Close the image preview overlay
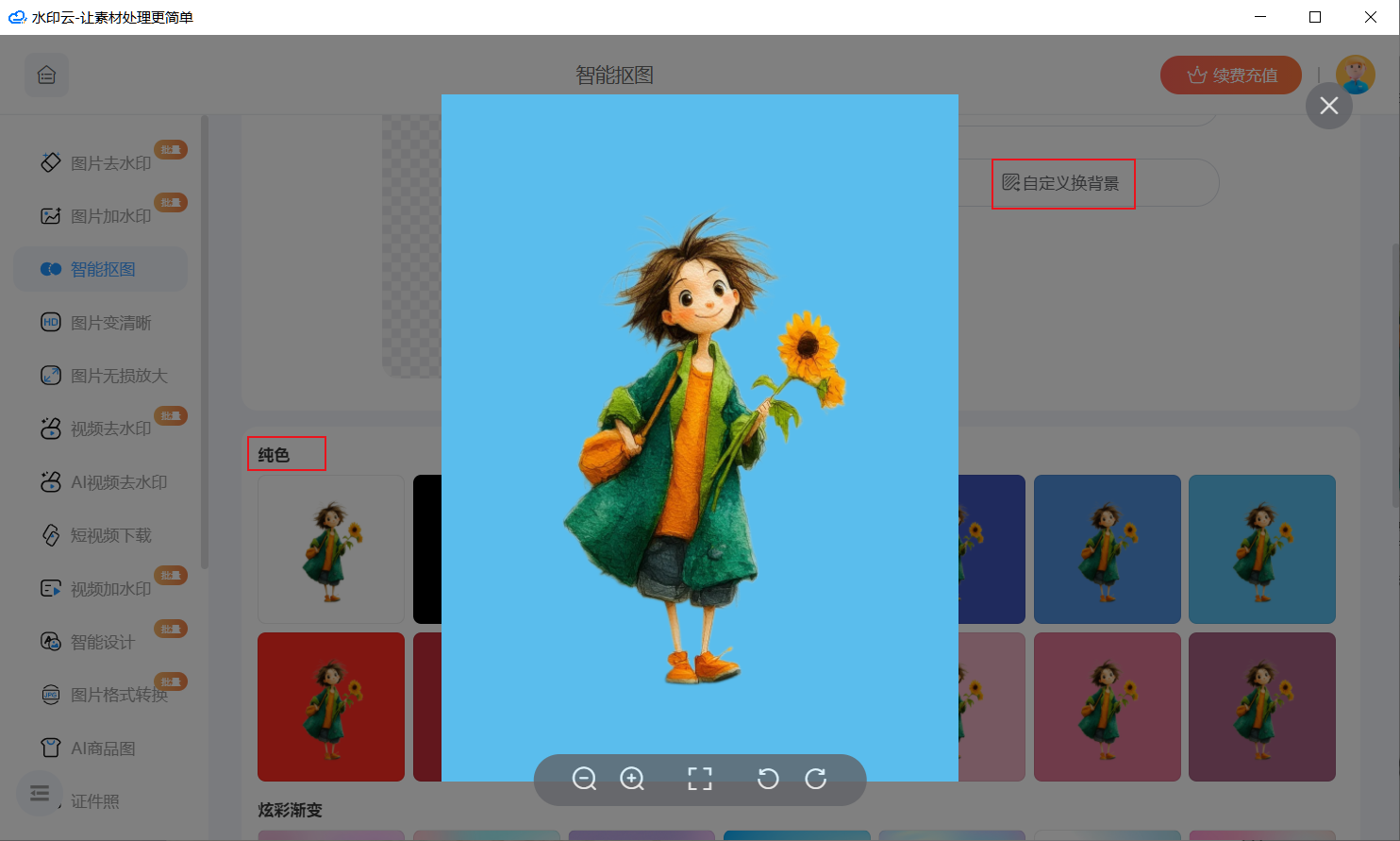 [x=1329, y=106]
